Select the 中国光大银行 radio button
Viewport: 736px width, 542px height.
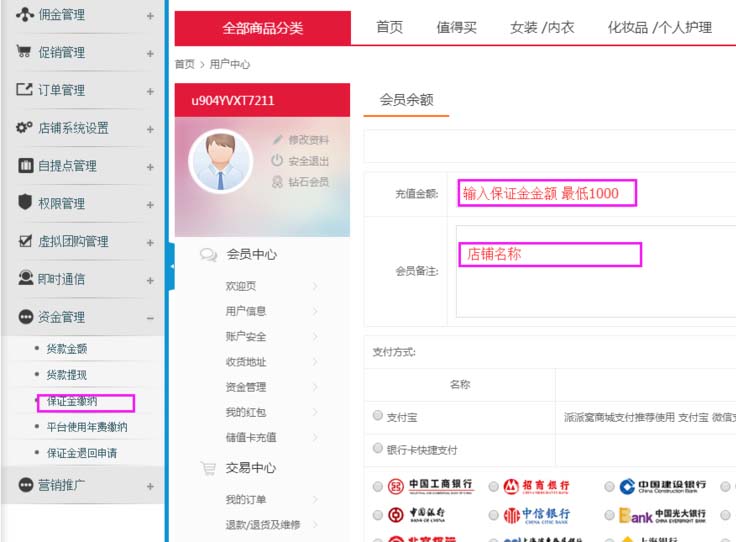[609, 515]
